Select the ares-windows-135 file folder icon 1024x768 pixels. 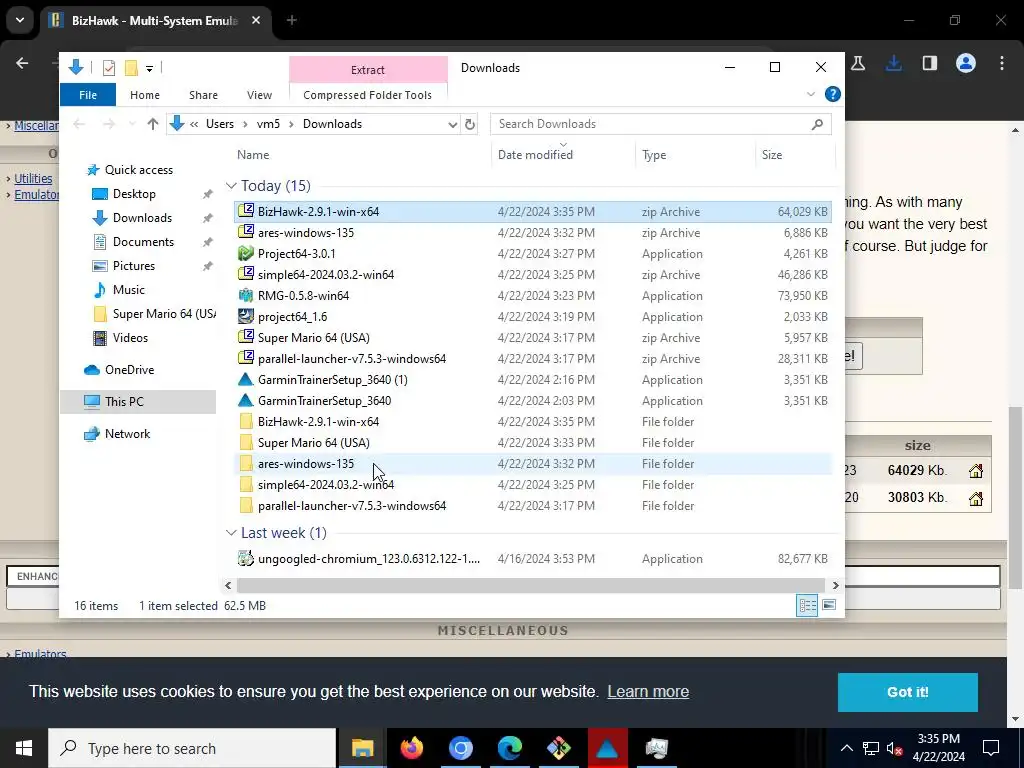click(246, 464)
